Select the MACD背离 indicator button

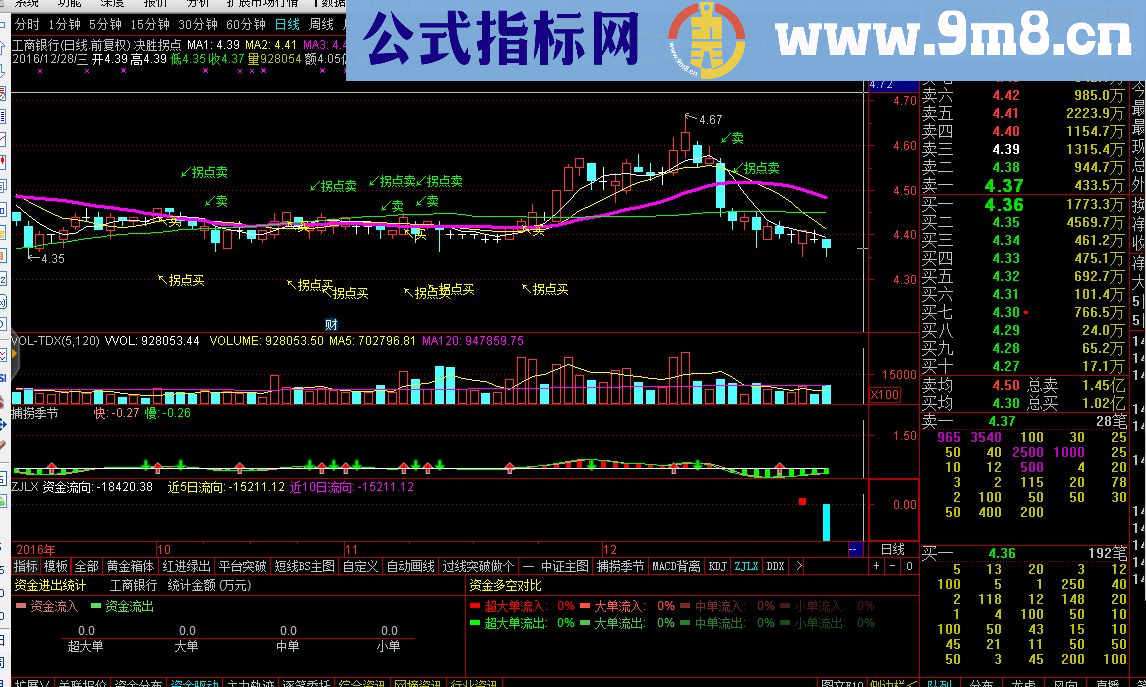(x=674, y=565)
